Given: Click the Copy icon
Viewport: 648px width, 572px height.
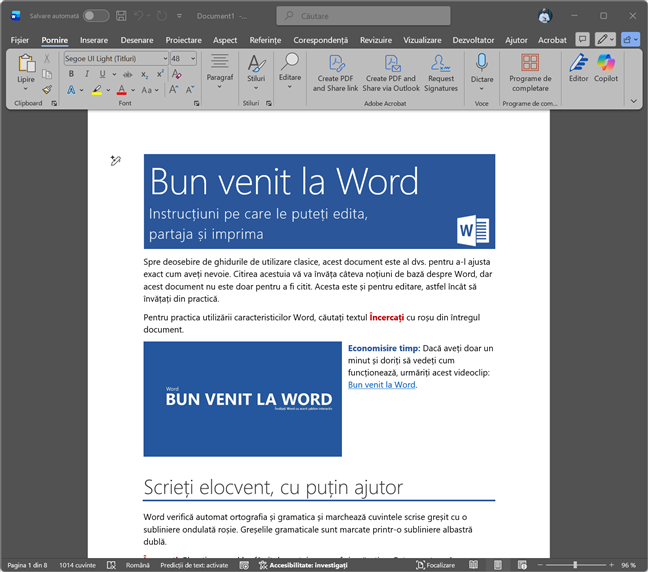Looking at the screenshot, I should click(x=47, y=74).
